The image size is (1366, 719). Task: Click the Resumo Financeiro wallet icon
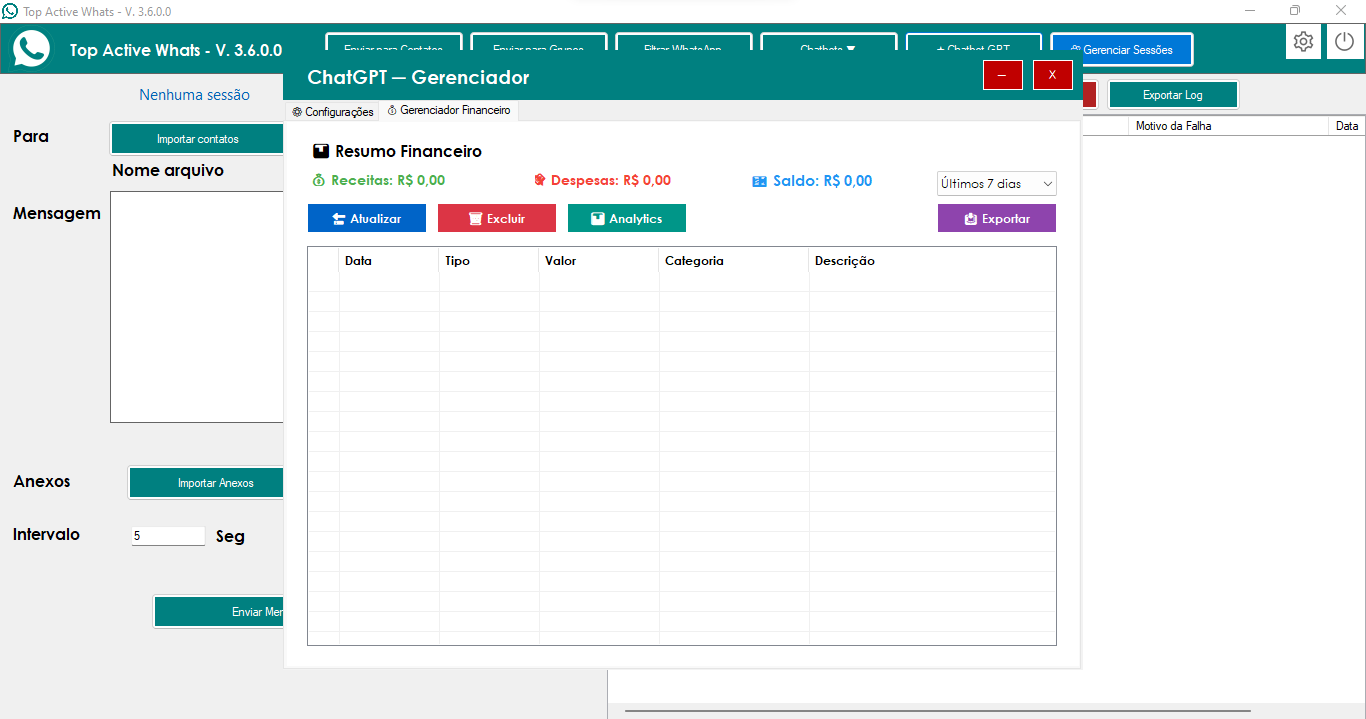(x=321, y=152)
